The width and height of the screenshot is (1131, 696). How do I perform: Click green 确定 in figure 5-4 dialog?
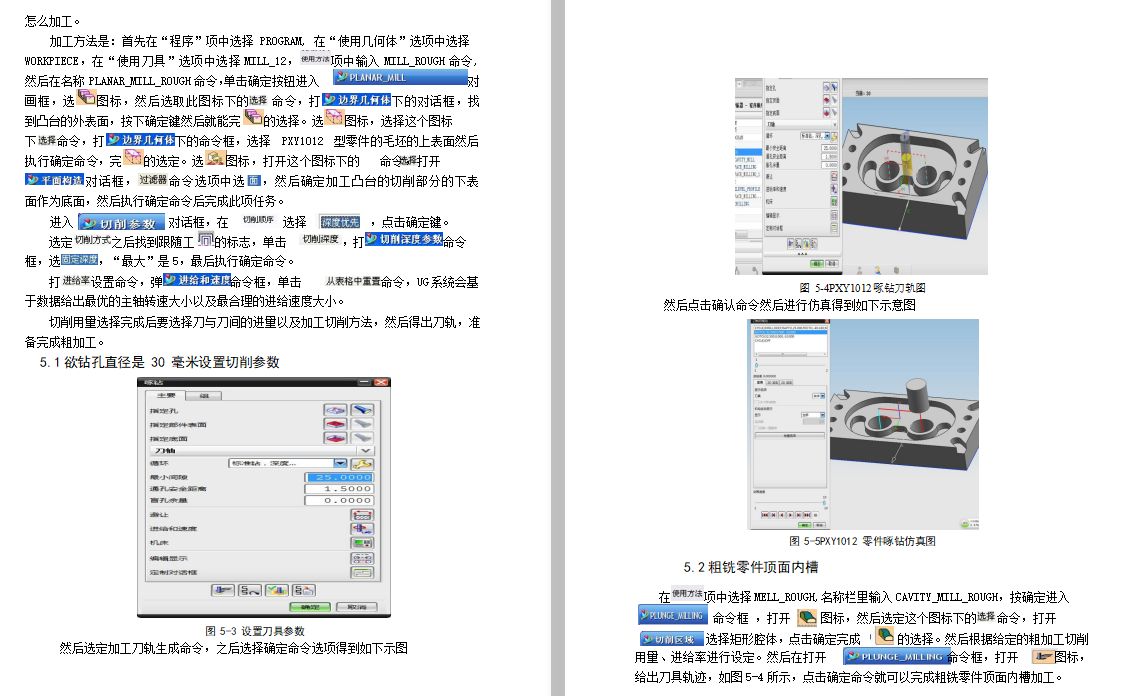click(x=817, y=264)
